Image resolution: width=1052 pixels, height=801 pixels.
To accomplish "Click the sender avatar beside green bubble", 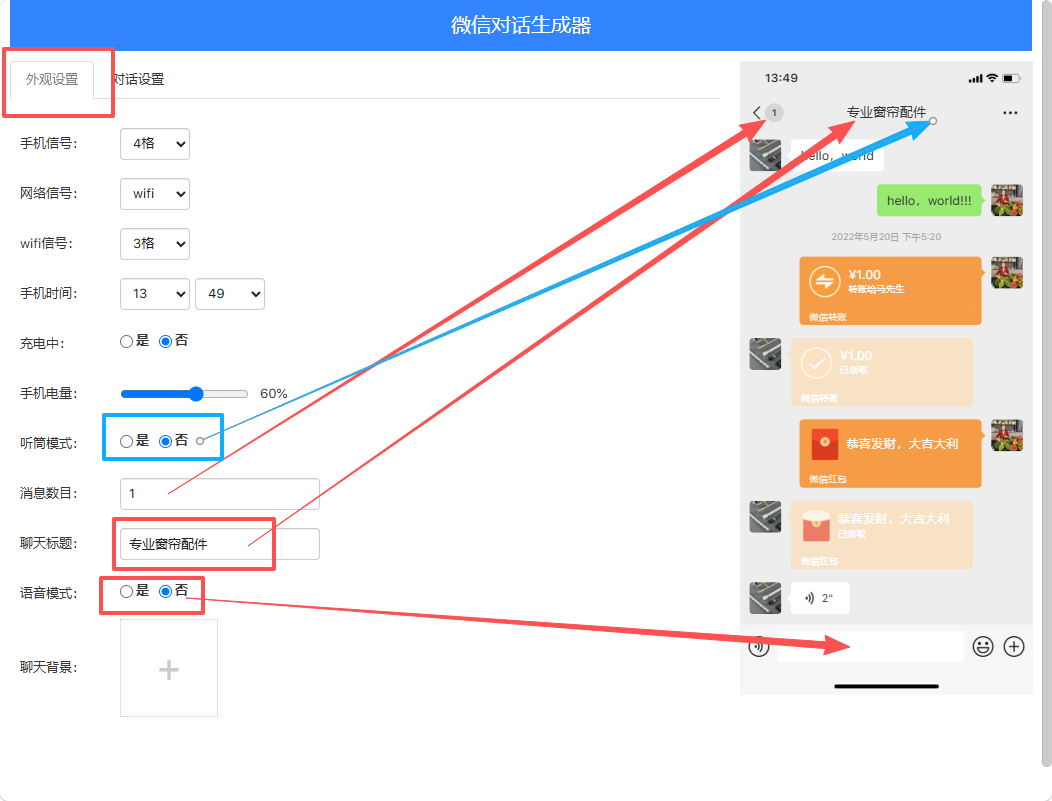I will (x=1007, y=201).
